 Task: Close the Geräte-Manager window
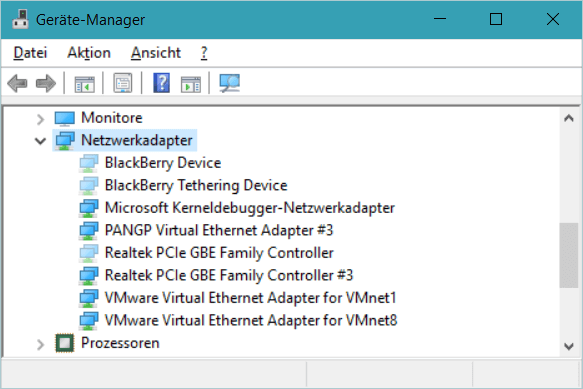(x=553, y=19)
